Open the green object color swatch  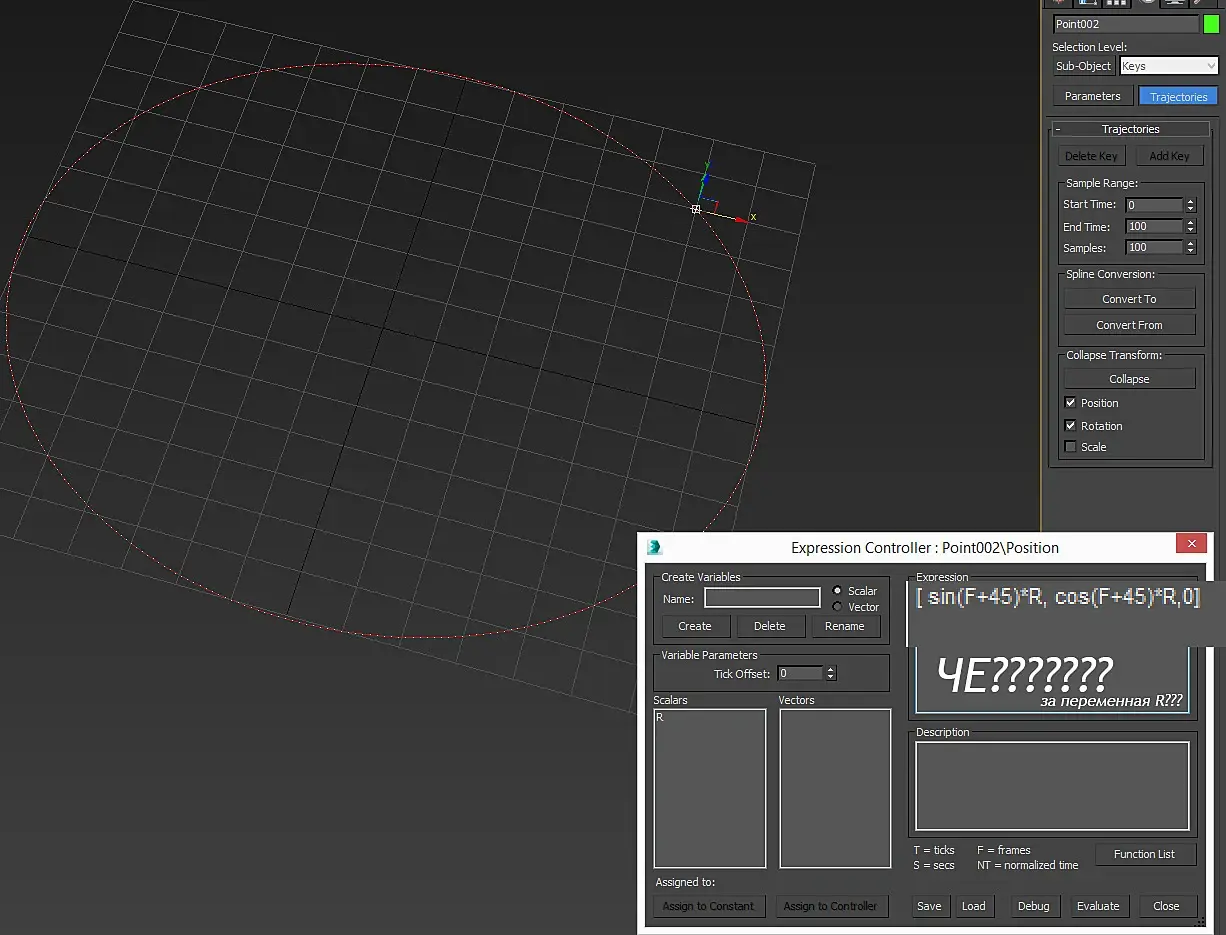pyautogui.click(x=1211, y=24)
